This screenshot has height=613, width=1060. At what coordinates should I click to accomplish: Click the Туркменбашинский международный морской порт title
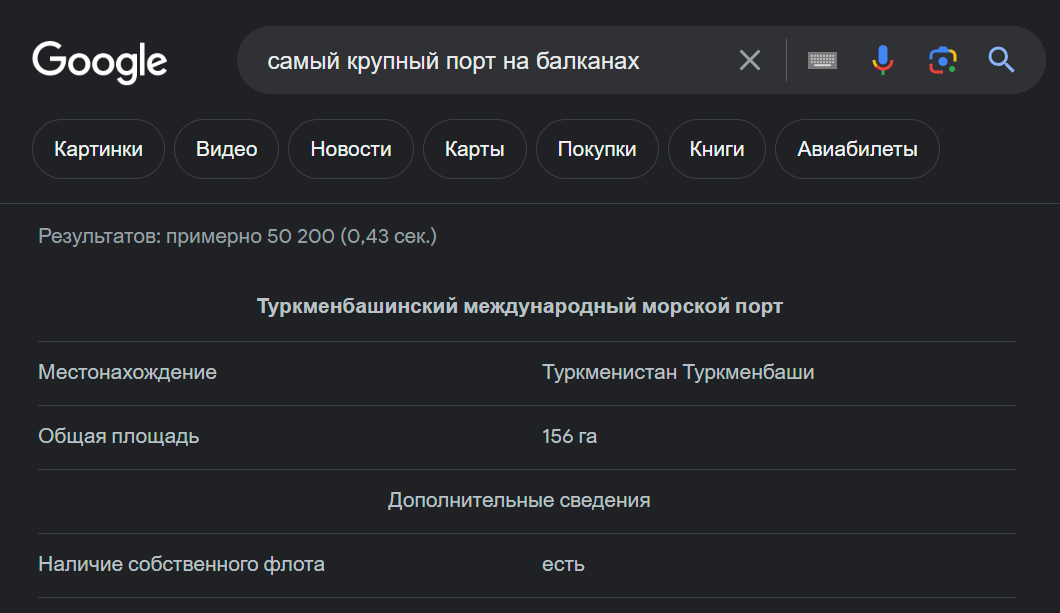[520, 307]
